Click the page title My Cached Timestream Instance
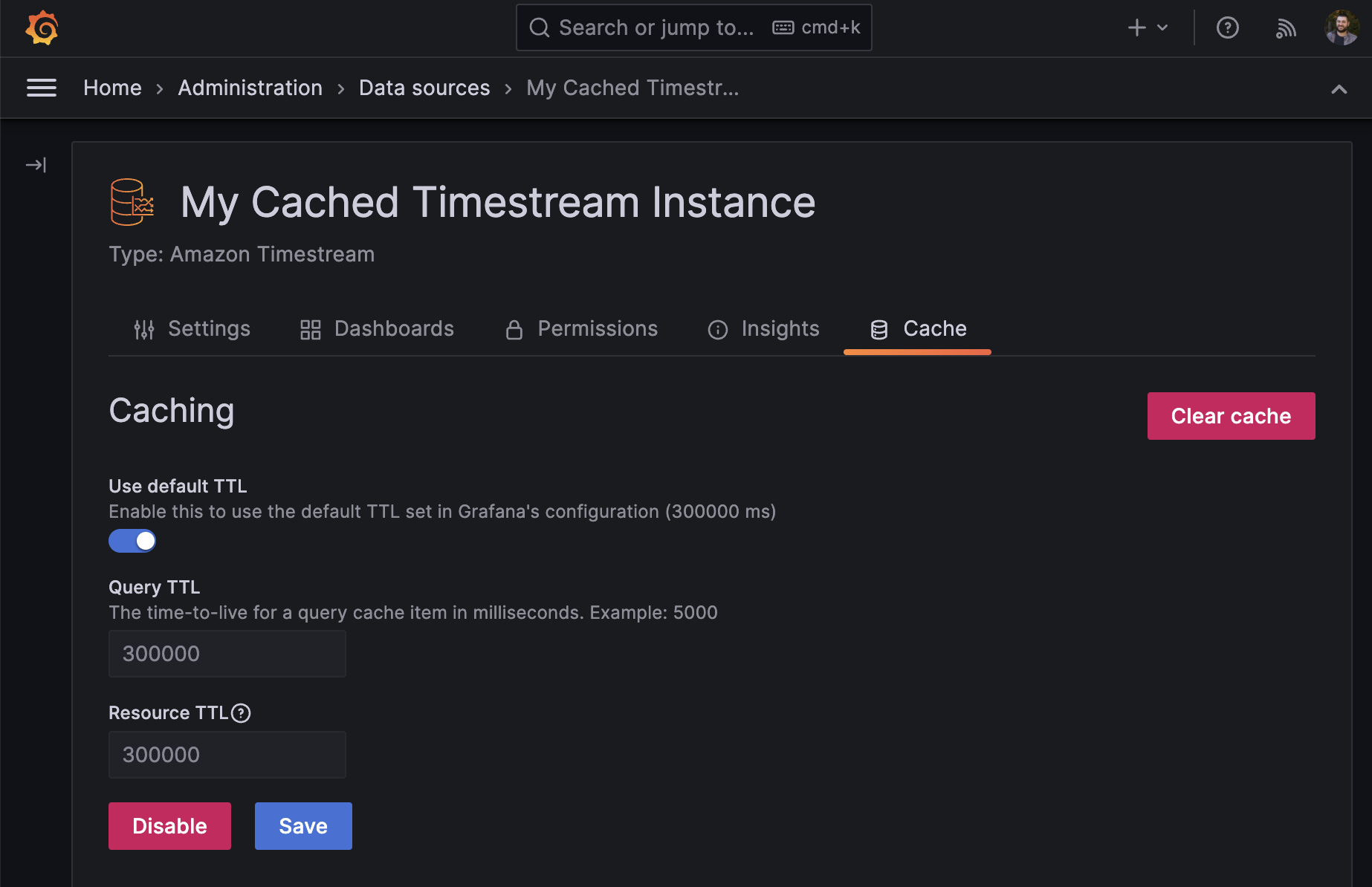 pyautogui.click(x=498, y=202)
